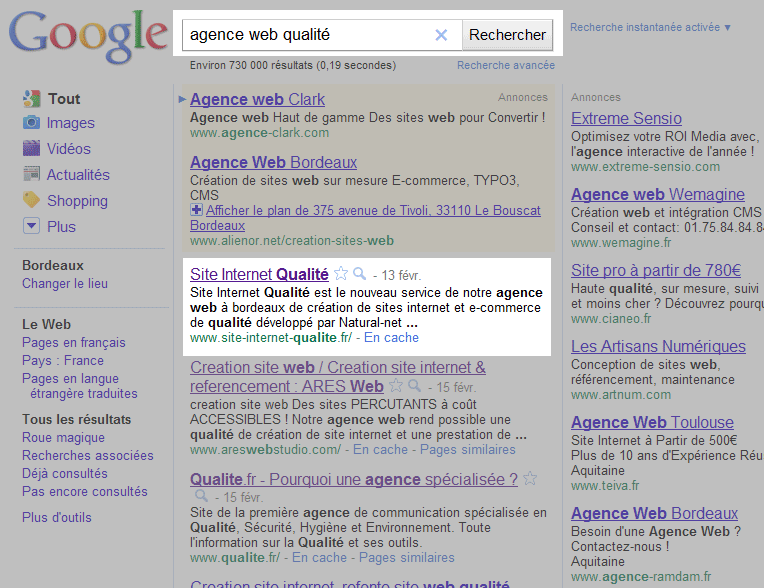Image resolution: width=764 pixels, height=588 pixels.
Task: Click the Images camera icon
Action: tap(32, 122)
